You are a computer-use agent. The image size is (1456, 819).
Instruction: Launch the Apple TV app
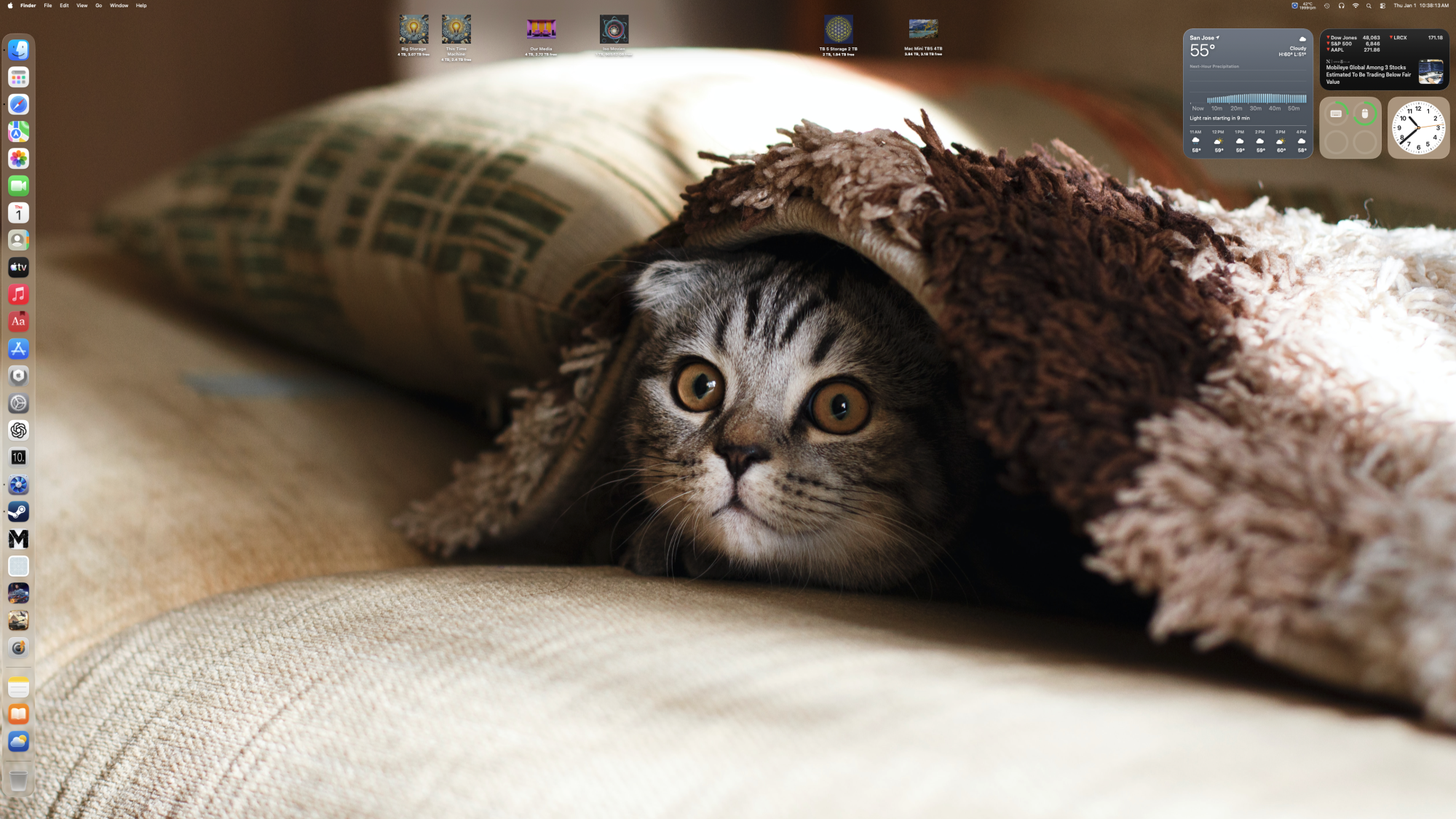[x=19, y=268]
